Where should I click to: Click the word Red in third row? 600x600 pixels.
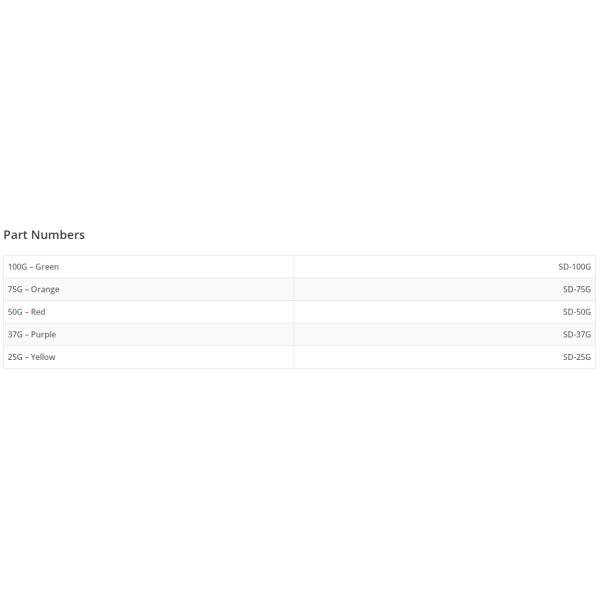(x=38, y=312)
